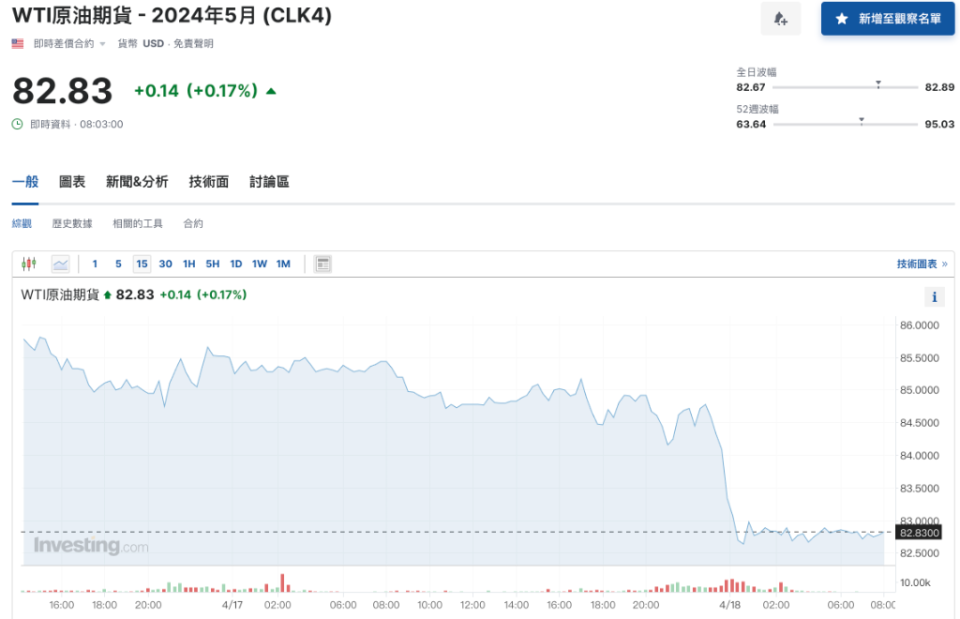
Task: Set chart interval to 1 minute
Action: point(95,264)
